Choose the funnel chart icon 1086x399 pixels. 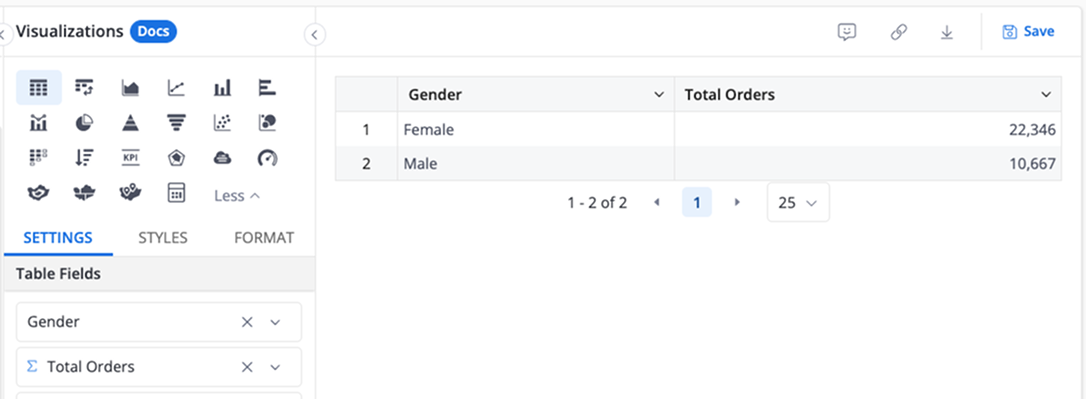coord(177,123)
